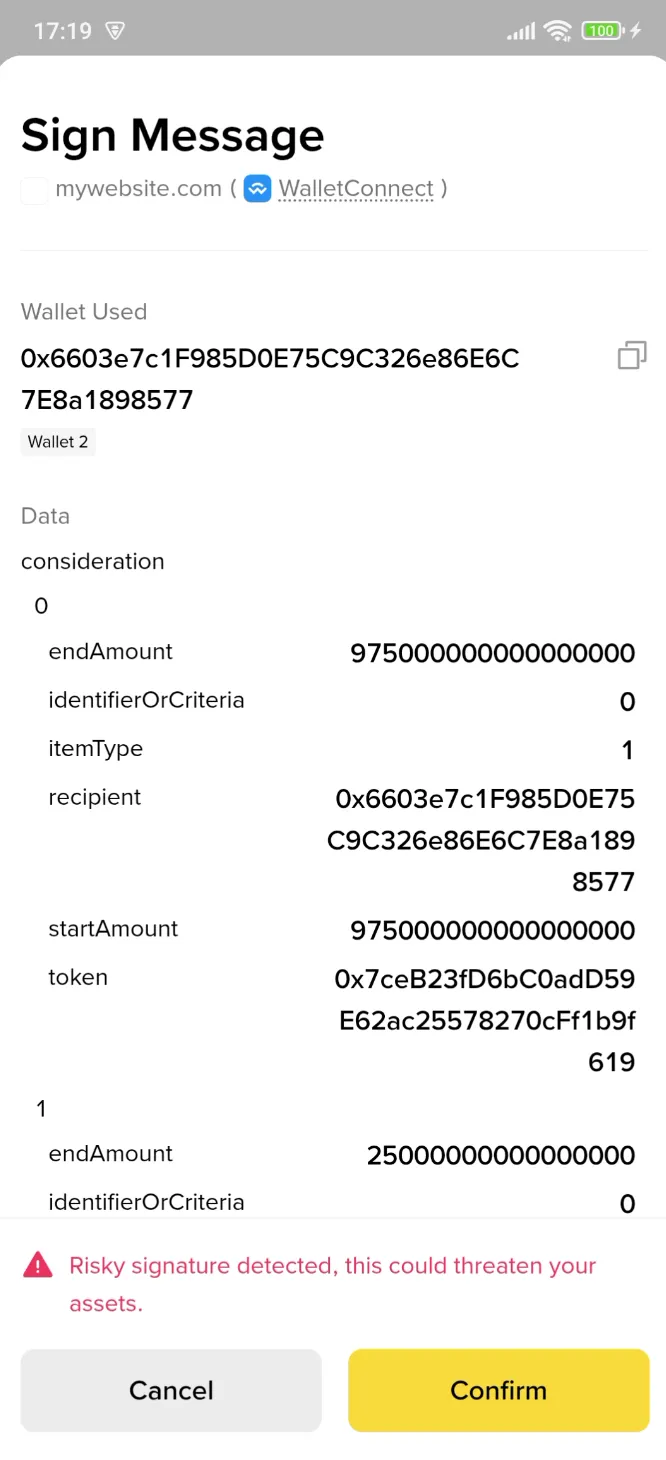Image resolution: width=666 pixels, height=1460 pixels.
Task: Select the Data section header
Action: (45, 516)
